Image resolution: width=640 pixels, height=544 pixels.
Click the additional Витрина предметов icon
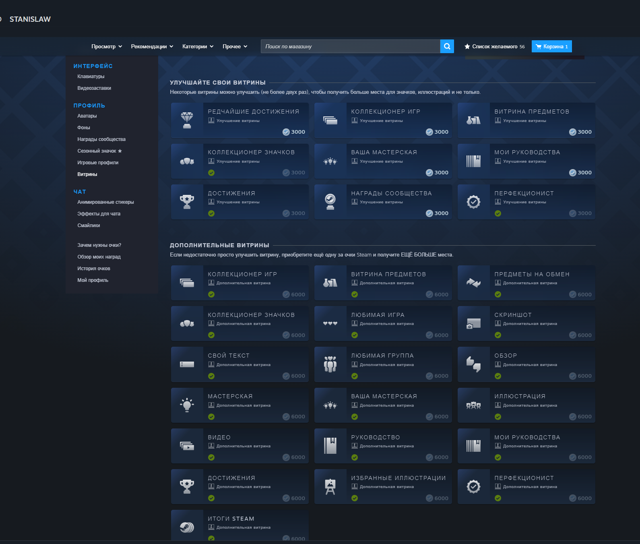(x=330, y=282)
